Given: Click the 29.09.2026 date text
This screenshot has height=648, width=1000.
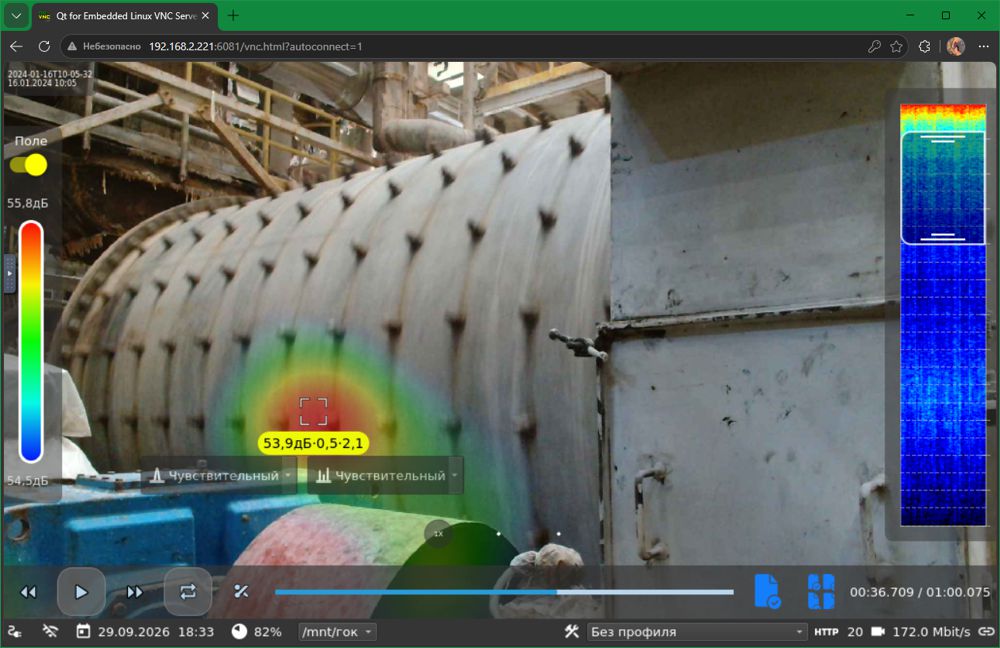Looking at the screenshot, I should coord(134,632).
